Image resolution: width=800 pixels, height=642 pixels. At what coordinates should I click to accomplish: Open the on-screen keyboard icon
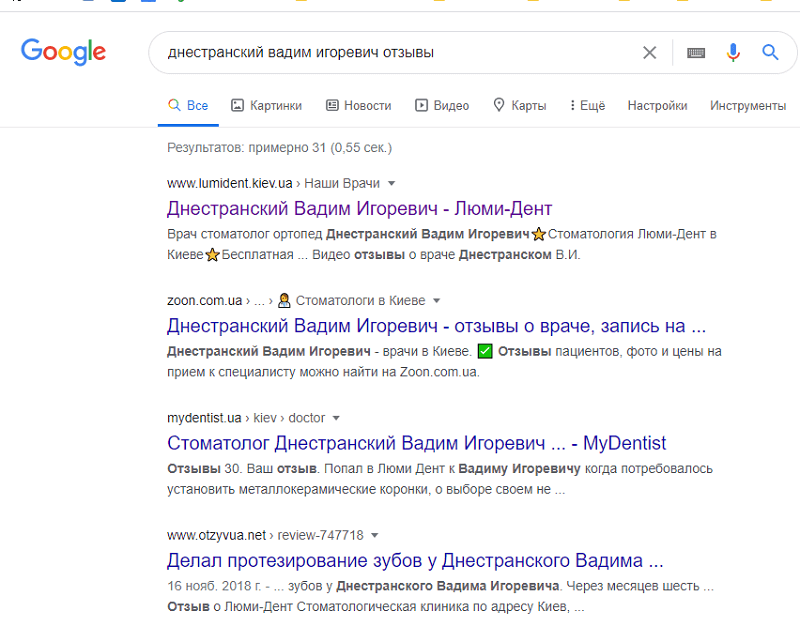click(x=696, y=53)
